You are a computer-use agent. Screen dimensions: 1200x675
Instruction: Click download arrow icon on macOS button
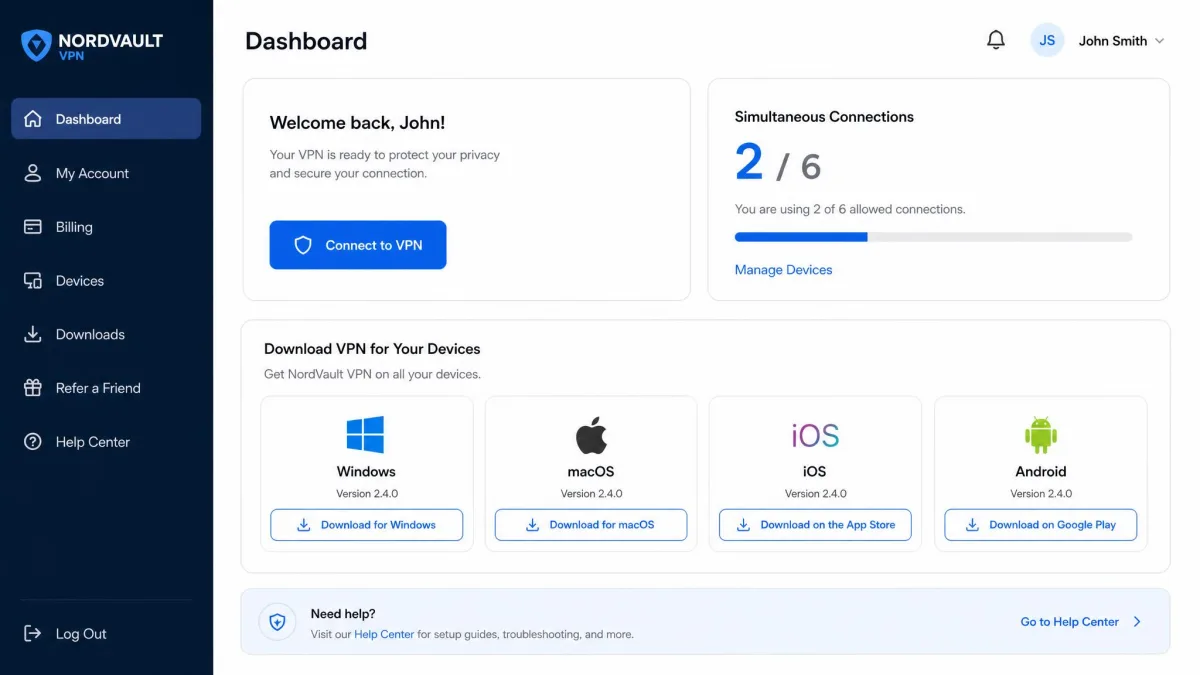point(533,525)
